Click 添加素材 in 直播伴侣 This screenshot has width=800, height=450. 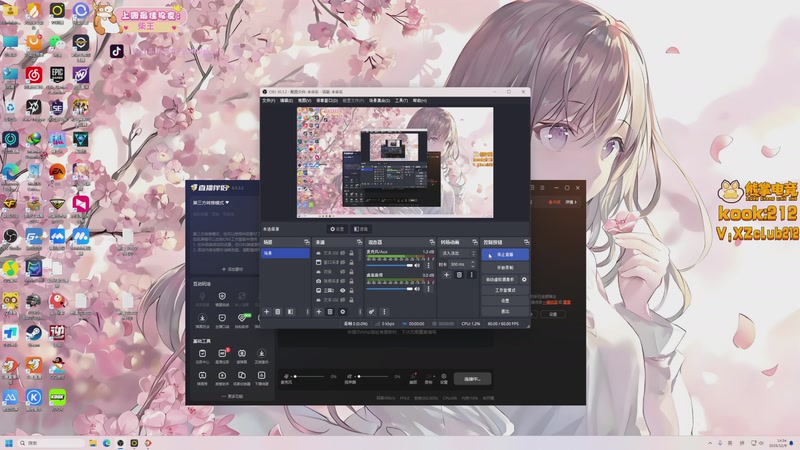(233, 269)
